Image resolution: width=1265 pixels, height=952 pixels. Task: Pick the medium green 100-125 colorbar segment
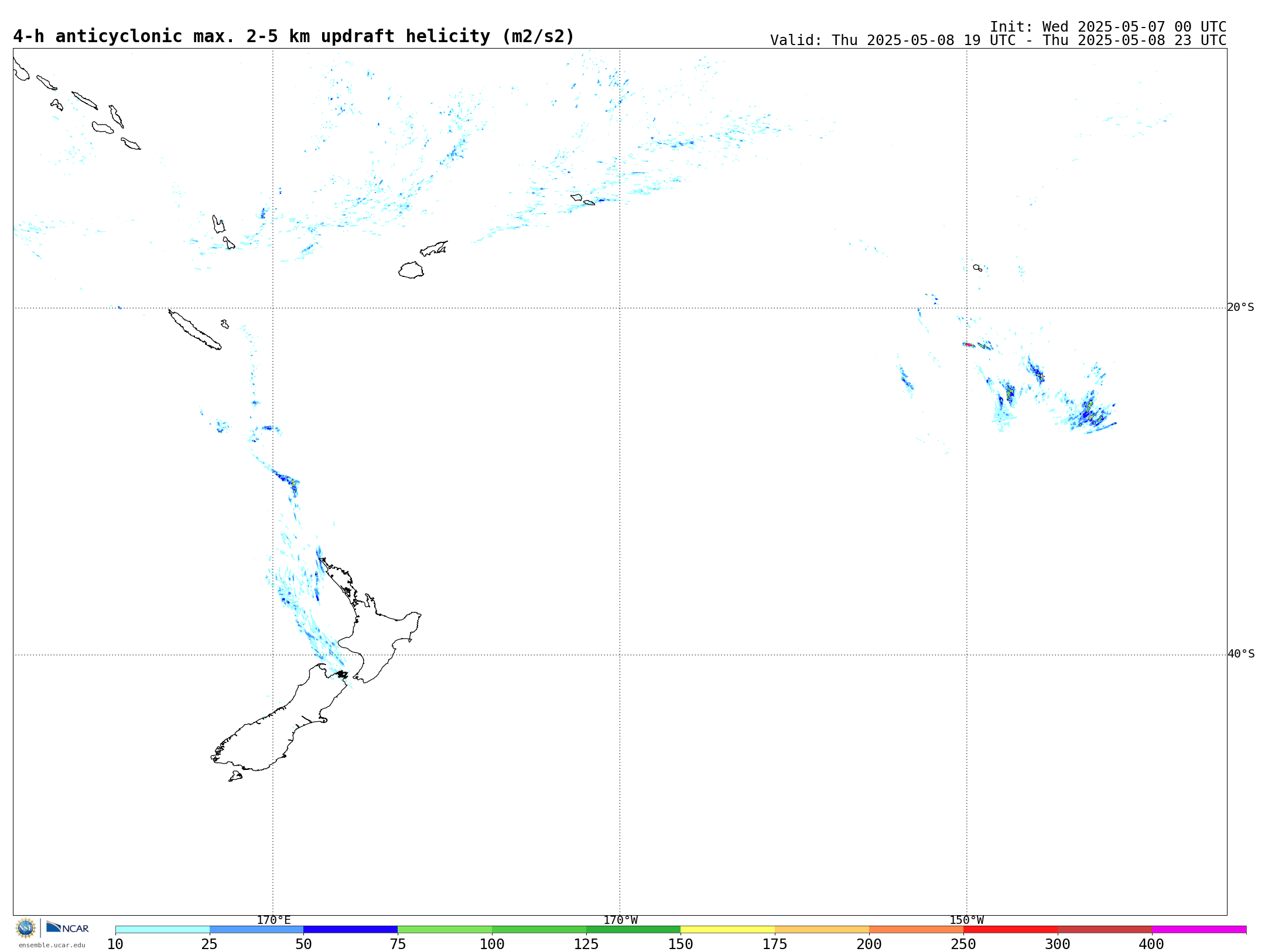pyautogui.click(x=539, y=930)
